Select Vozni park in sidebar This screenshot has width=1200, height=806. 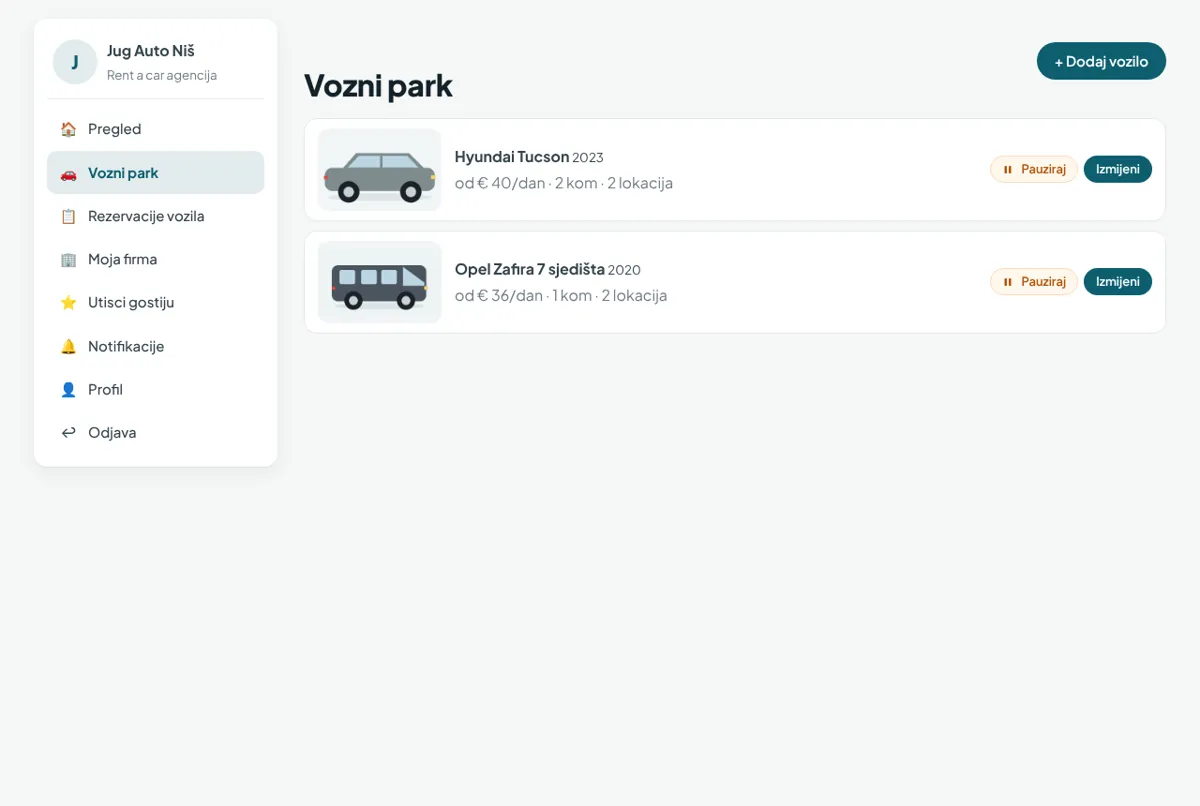point(155,173)
